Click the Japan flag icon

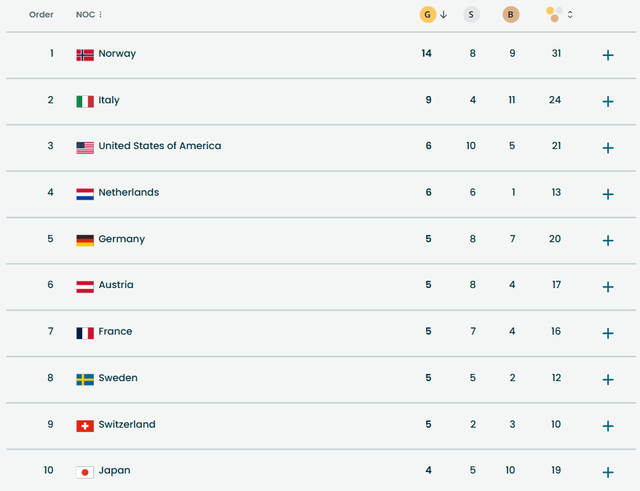pos(85,471)
